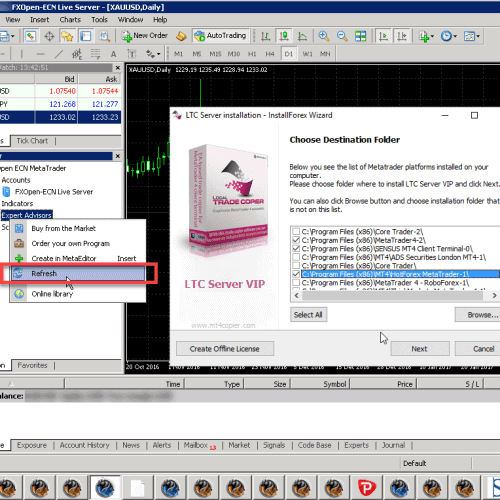Screen dimensions: 500x500
Task: Toggle the Terminal panel icon
Action: click(x=86, y=36)
